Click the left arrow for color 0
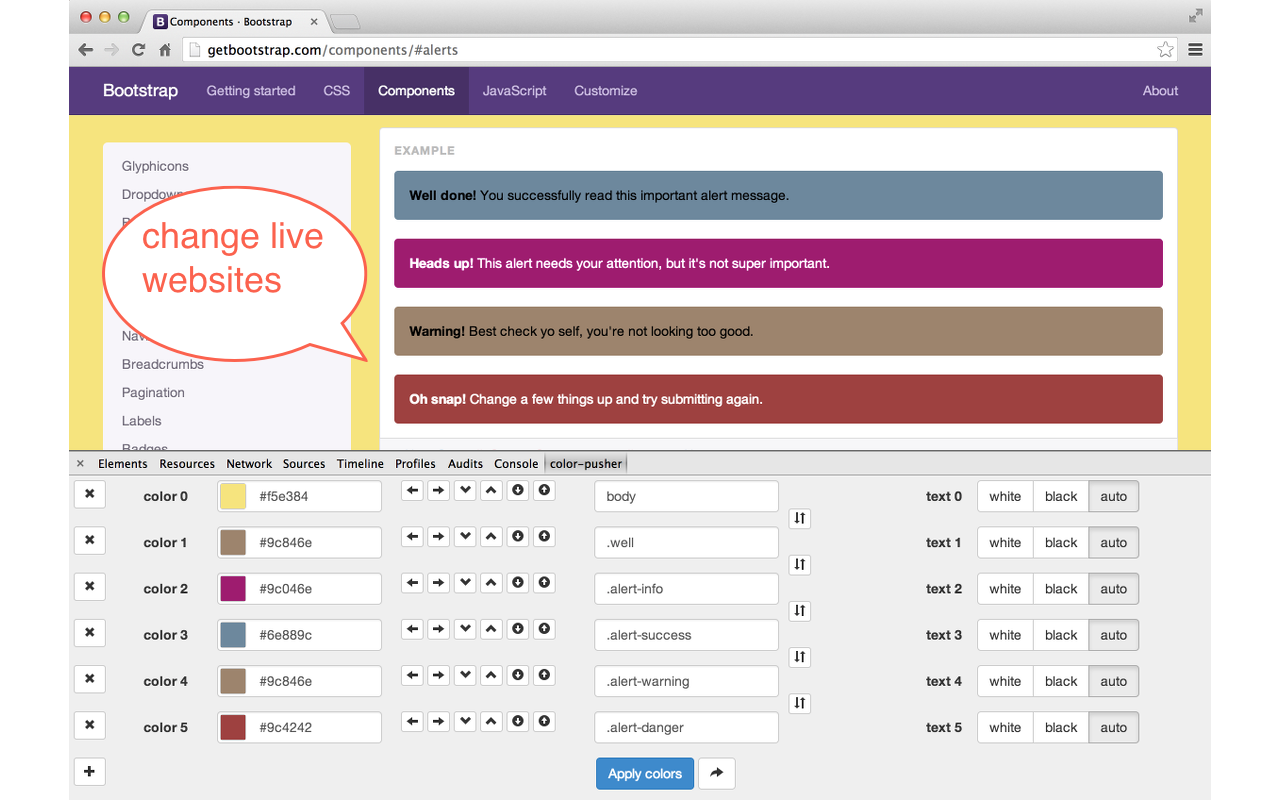Screen dimensions: 1280x800 412,490
